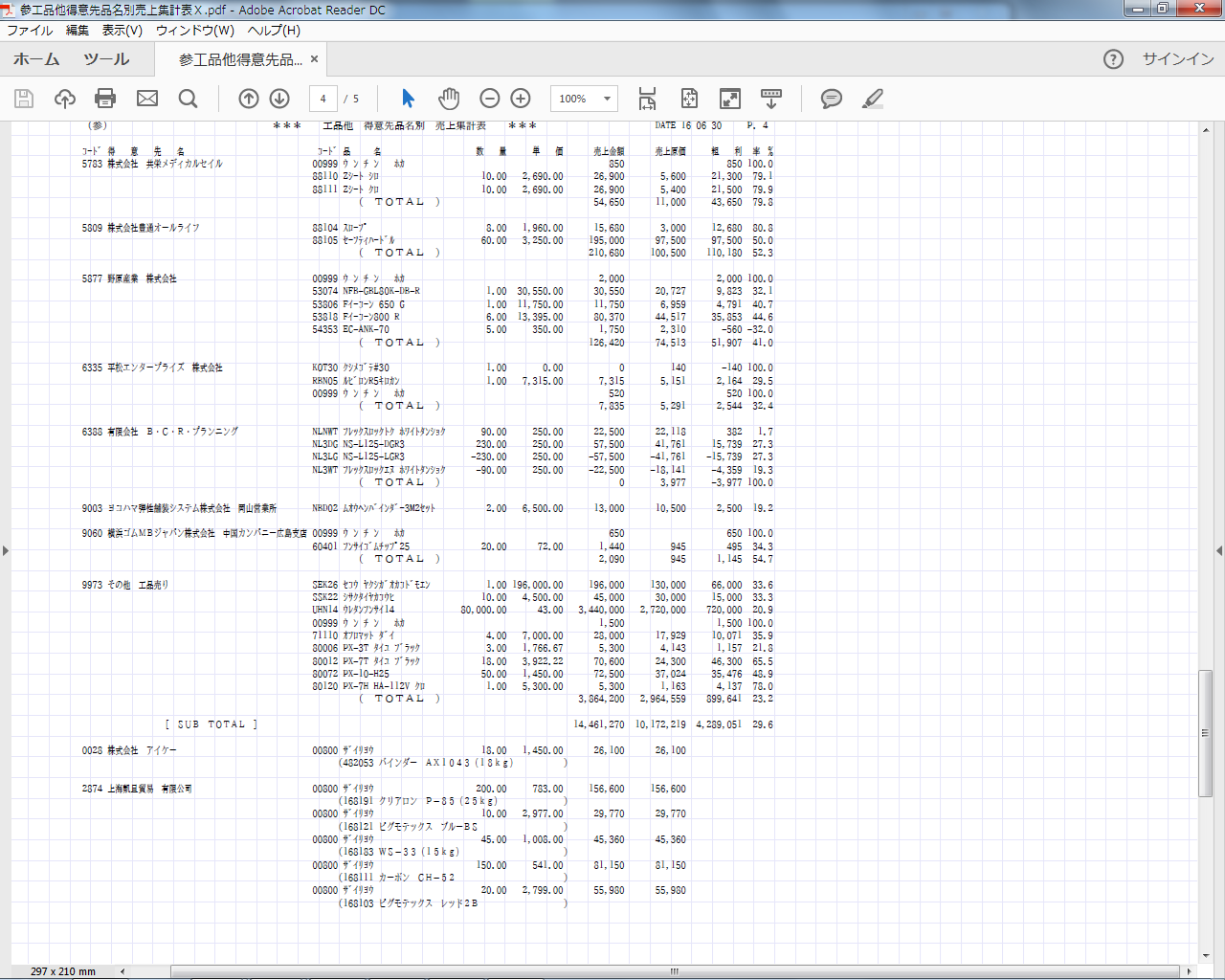Go to next page arrow
Image resolution: width=1225 pixels, height=980 pixels.
[279, 99]
